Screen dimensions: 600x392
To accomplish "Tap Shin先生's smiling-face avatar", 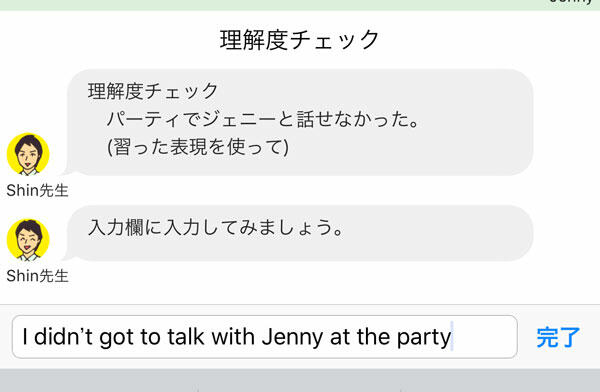I will pyautogui.click(x=28, y=240).
